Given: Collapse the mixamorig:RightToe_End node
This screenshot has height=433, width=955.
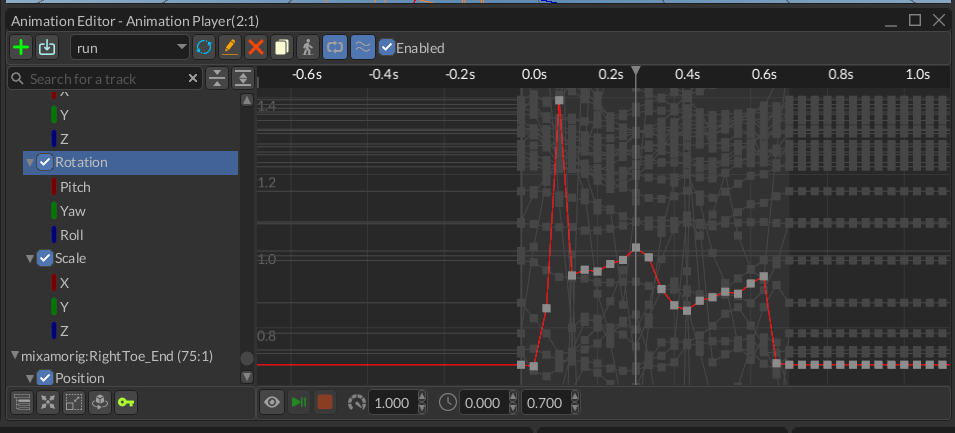Looking at the screenshot, I should 15,356.
